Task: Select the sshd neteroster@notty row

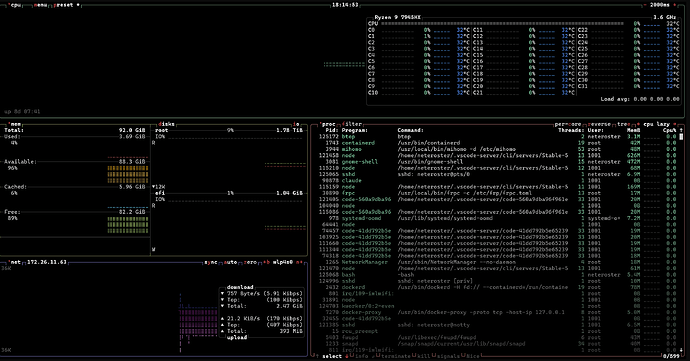Action: (x=497, y=325)
